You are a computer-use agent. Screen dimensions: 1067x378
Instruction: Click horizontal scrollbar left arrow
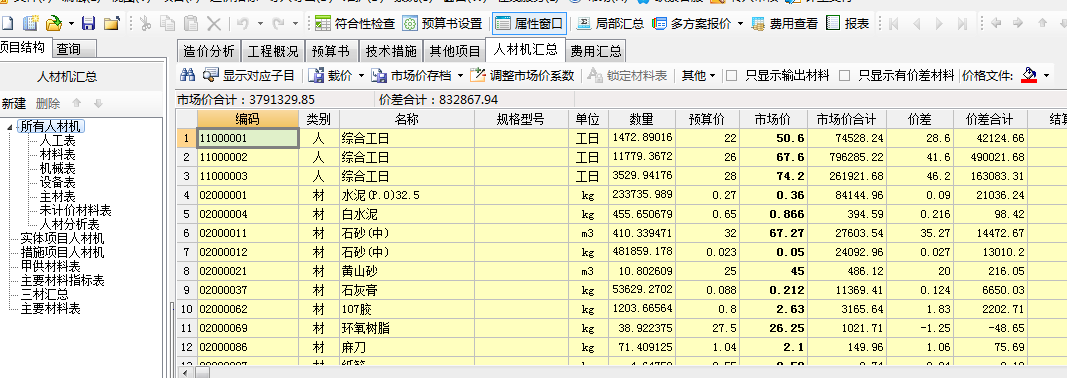(185, 373)
